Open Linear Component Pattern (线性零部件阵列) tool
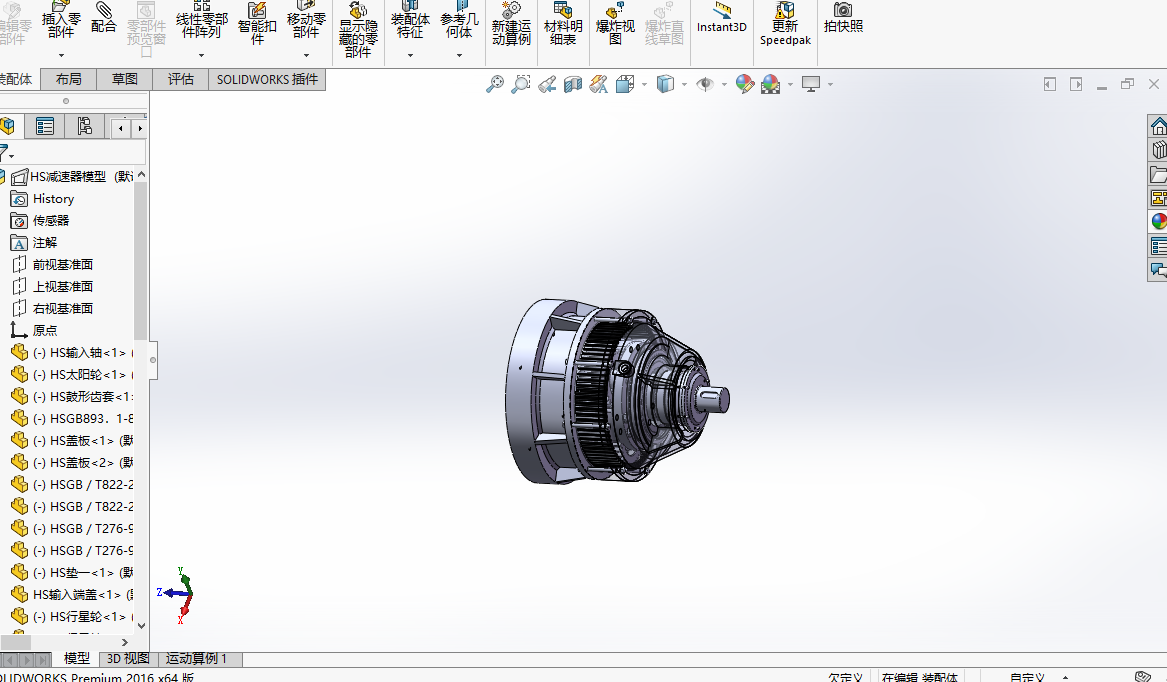The width and height of the screenshot is (1167, 682). pyautogui.click(x=202, y=20)
